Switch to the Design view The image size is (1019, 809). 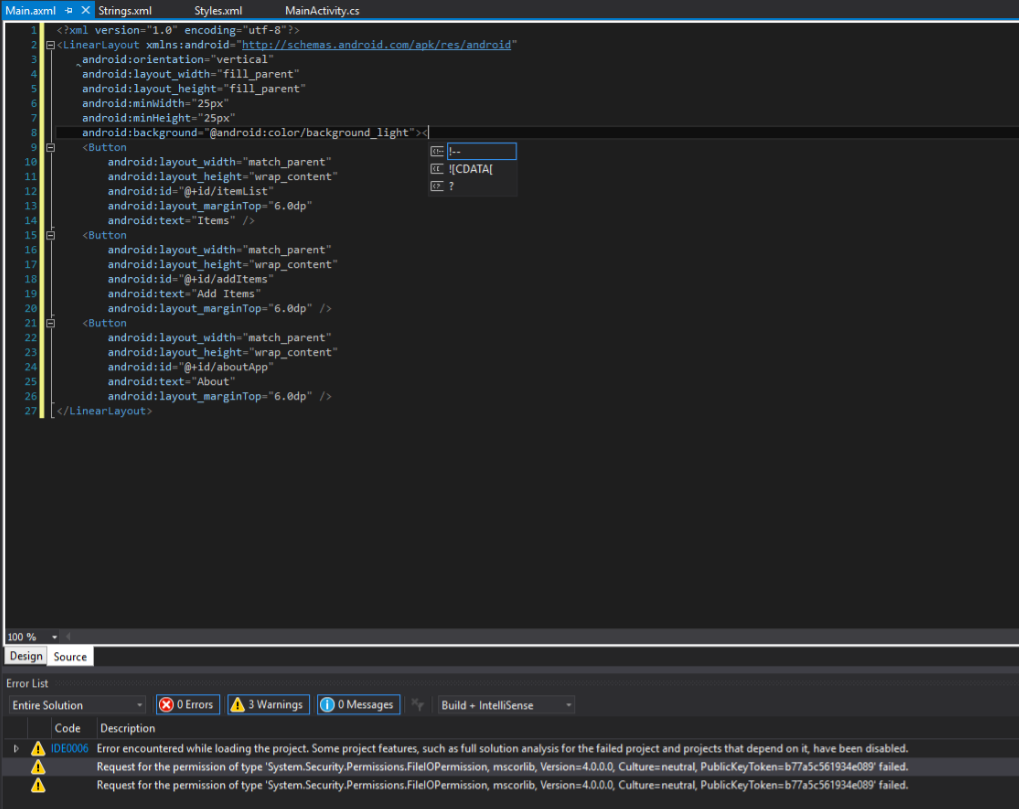26,656
